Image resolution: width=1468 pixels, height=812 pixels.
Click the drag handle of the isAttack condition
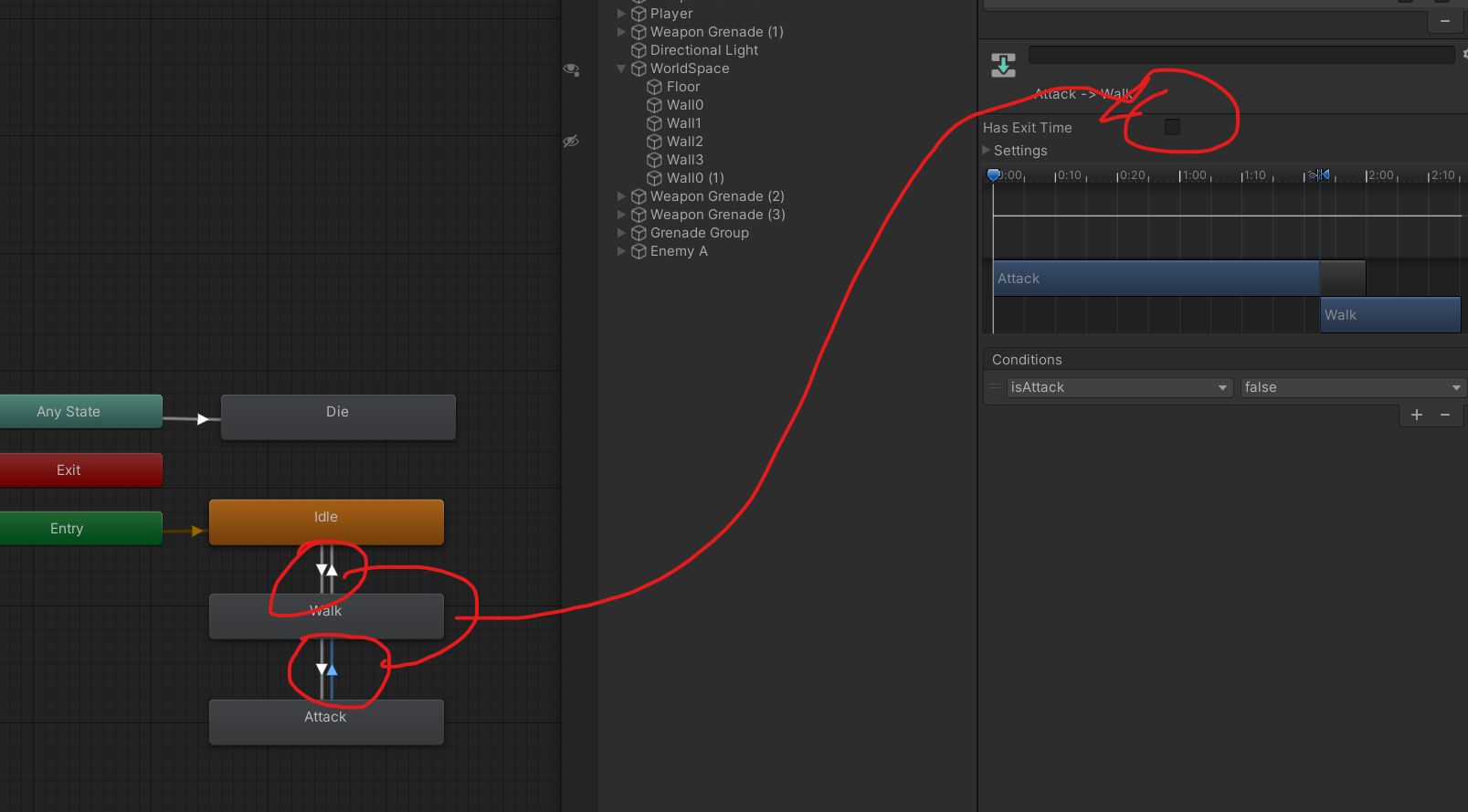(995, 387)
